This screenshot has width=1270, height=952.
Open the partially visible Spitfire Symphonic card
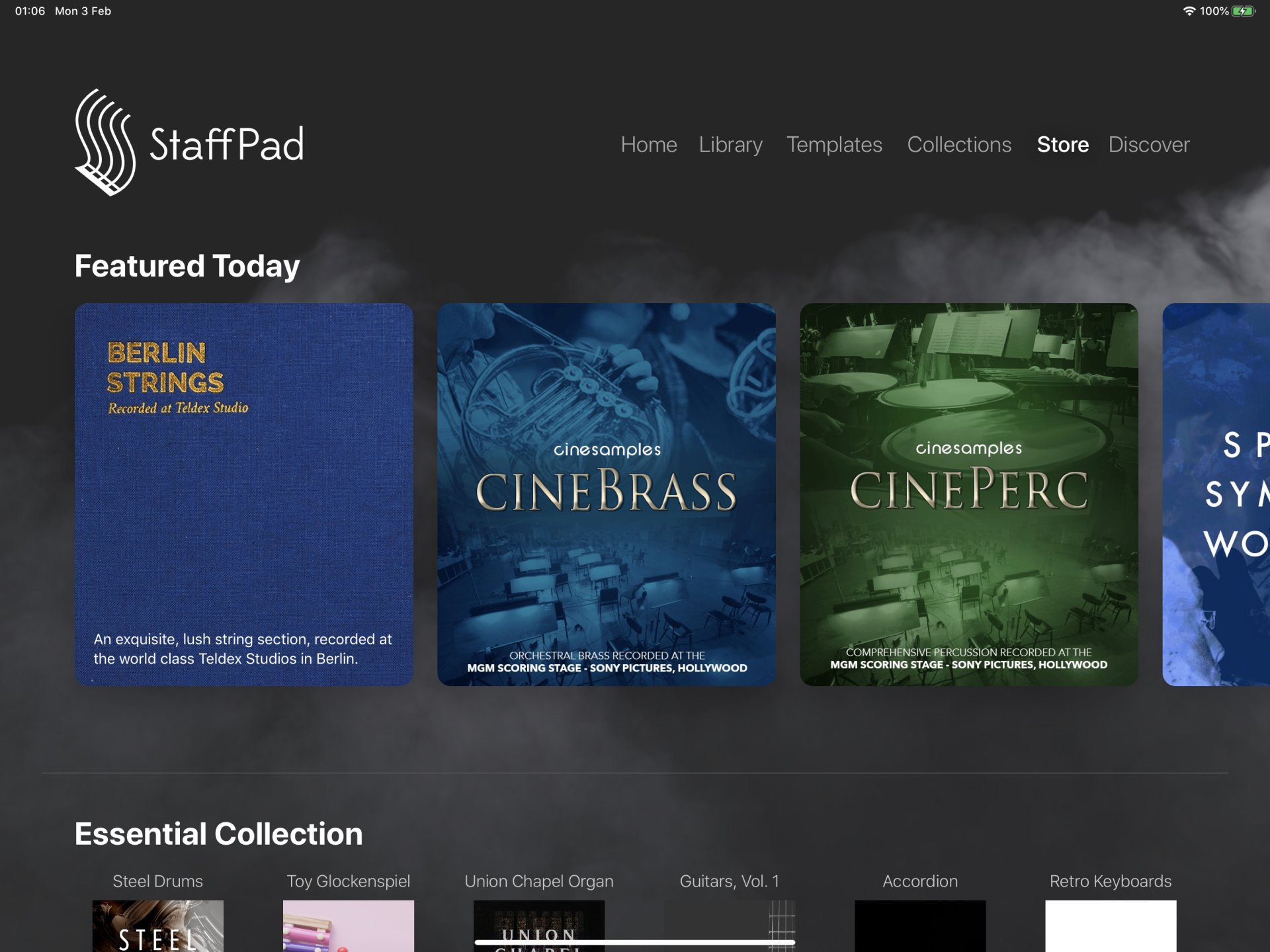(x=1217, y=494)
